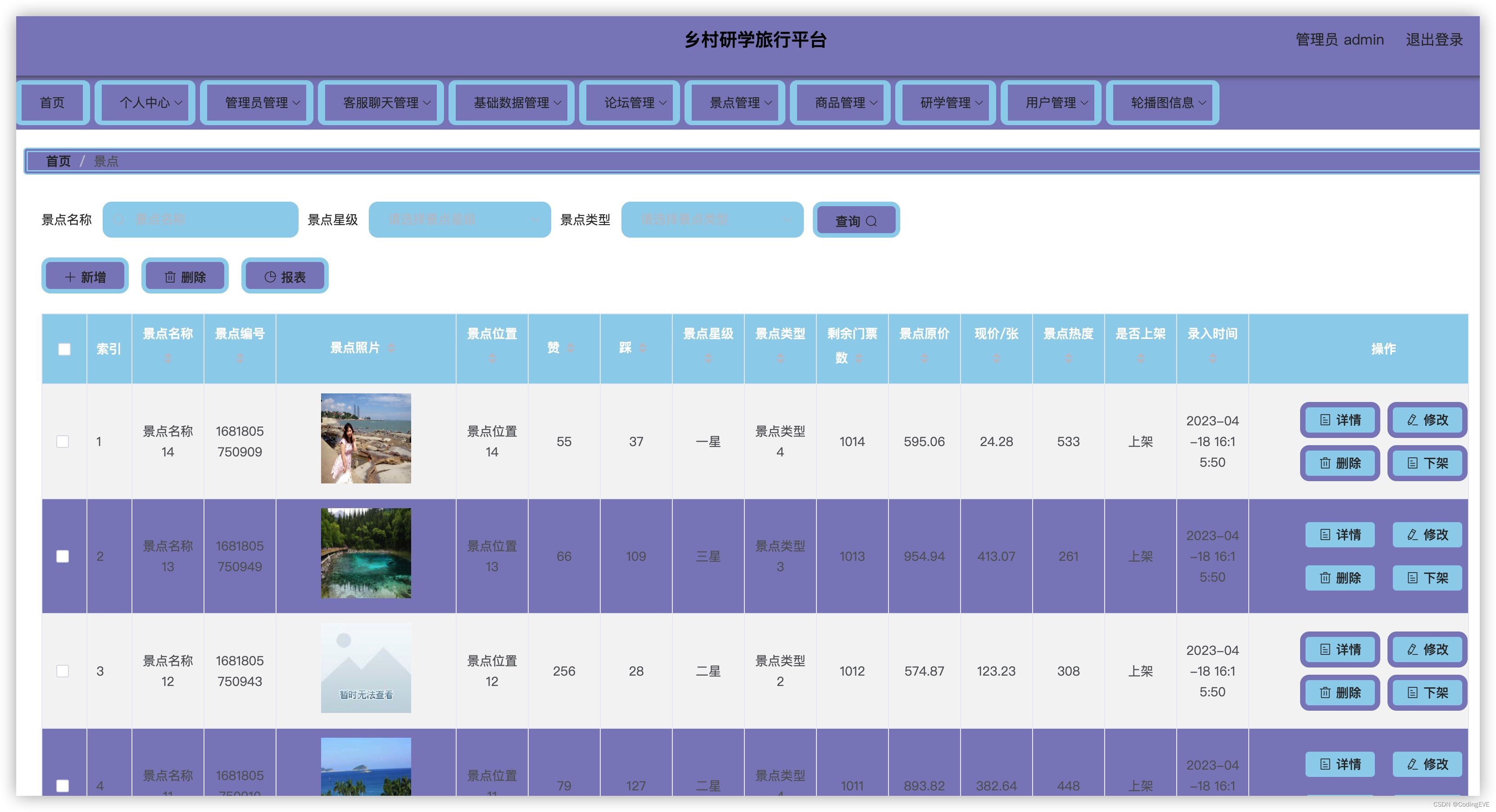Viewport: 1496px width, 812px height.
Task: Click the search magnifier in 景点名称 field
Action: coord(119,220)
